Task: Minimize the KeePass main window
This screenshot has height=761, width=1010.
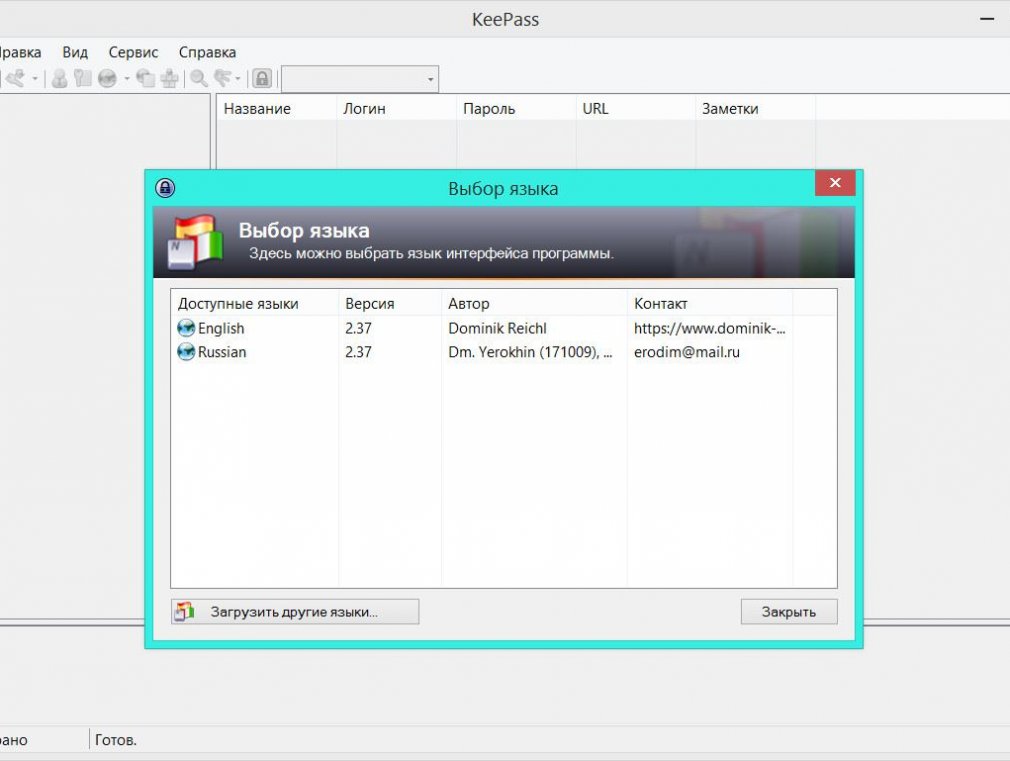Action: click(x=987, y=19)
